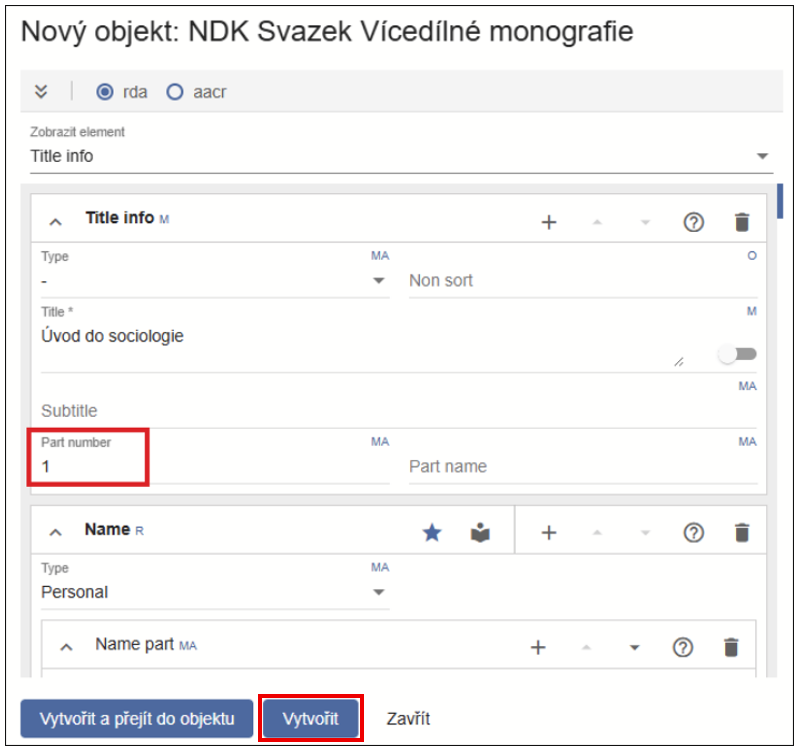Select the aacr radio option

pyautogui.click(x=175, y=92)
